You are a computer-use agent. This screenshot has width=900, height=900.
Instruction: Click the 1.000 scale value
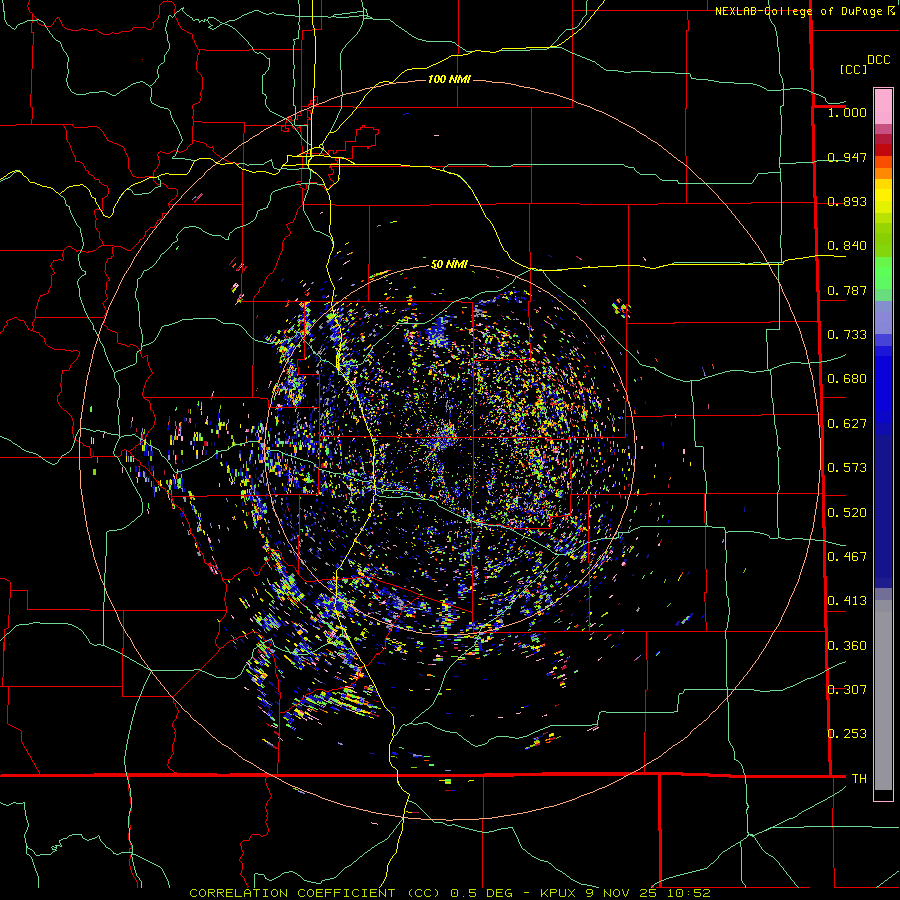click(x=847, y=112)
